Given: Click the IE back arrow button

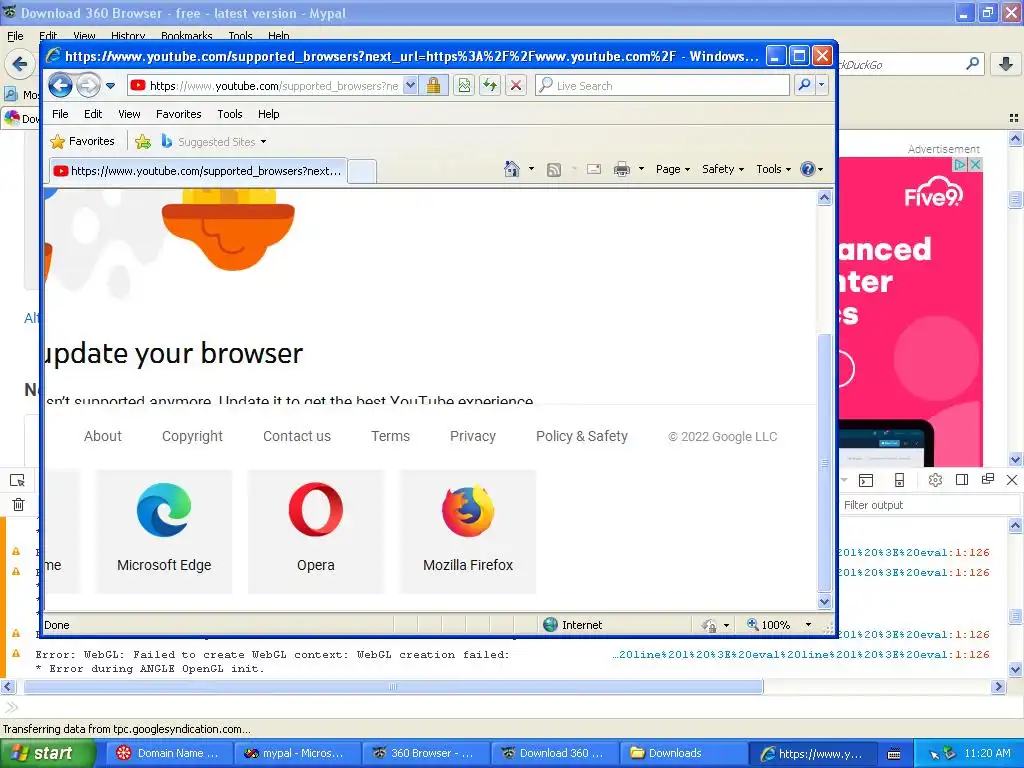Looking at the screenshot, I should click(60, 85).
